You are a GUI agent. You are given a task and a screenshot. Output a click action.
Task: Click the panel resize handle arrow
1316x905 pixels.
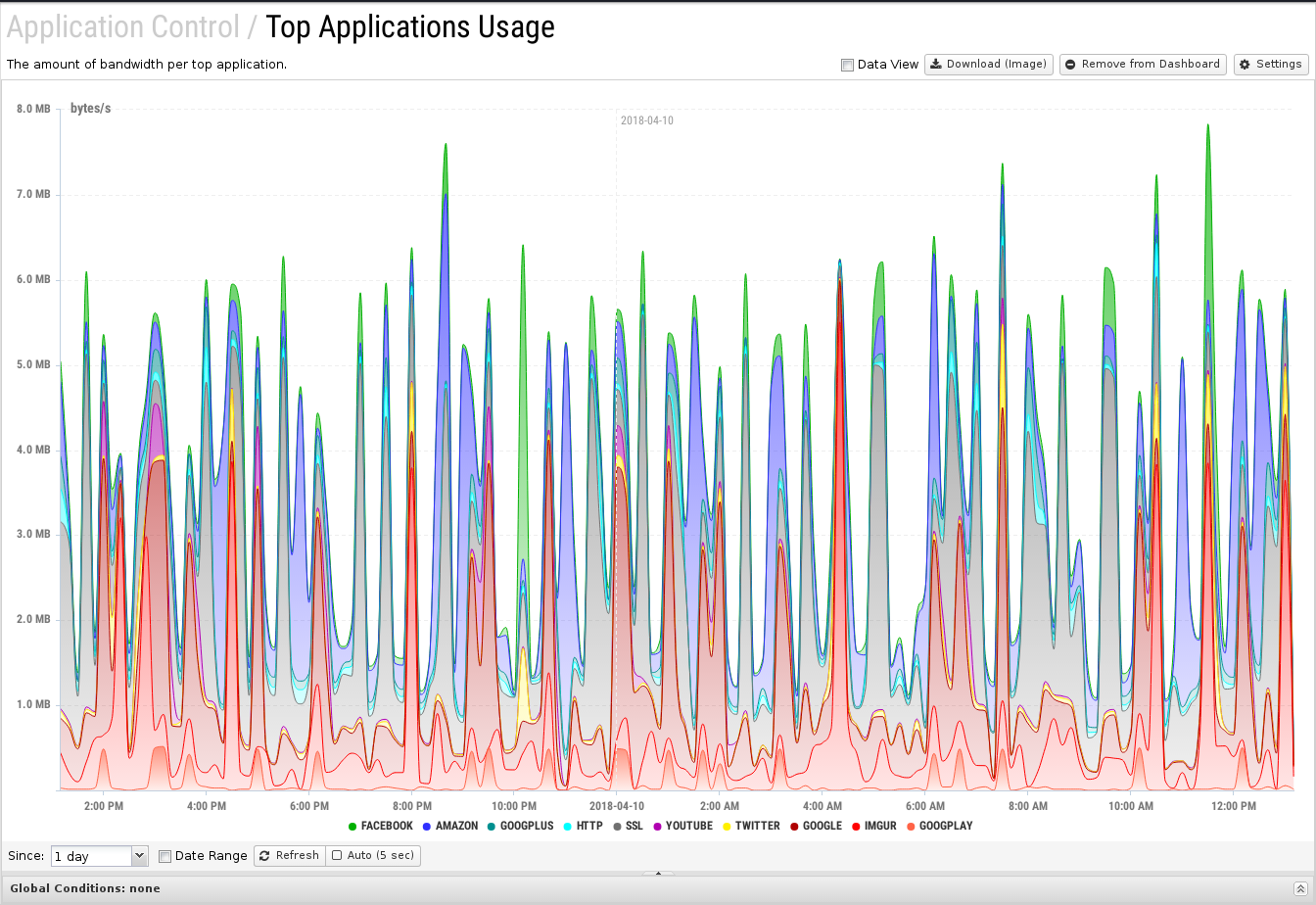click(658, 873)
